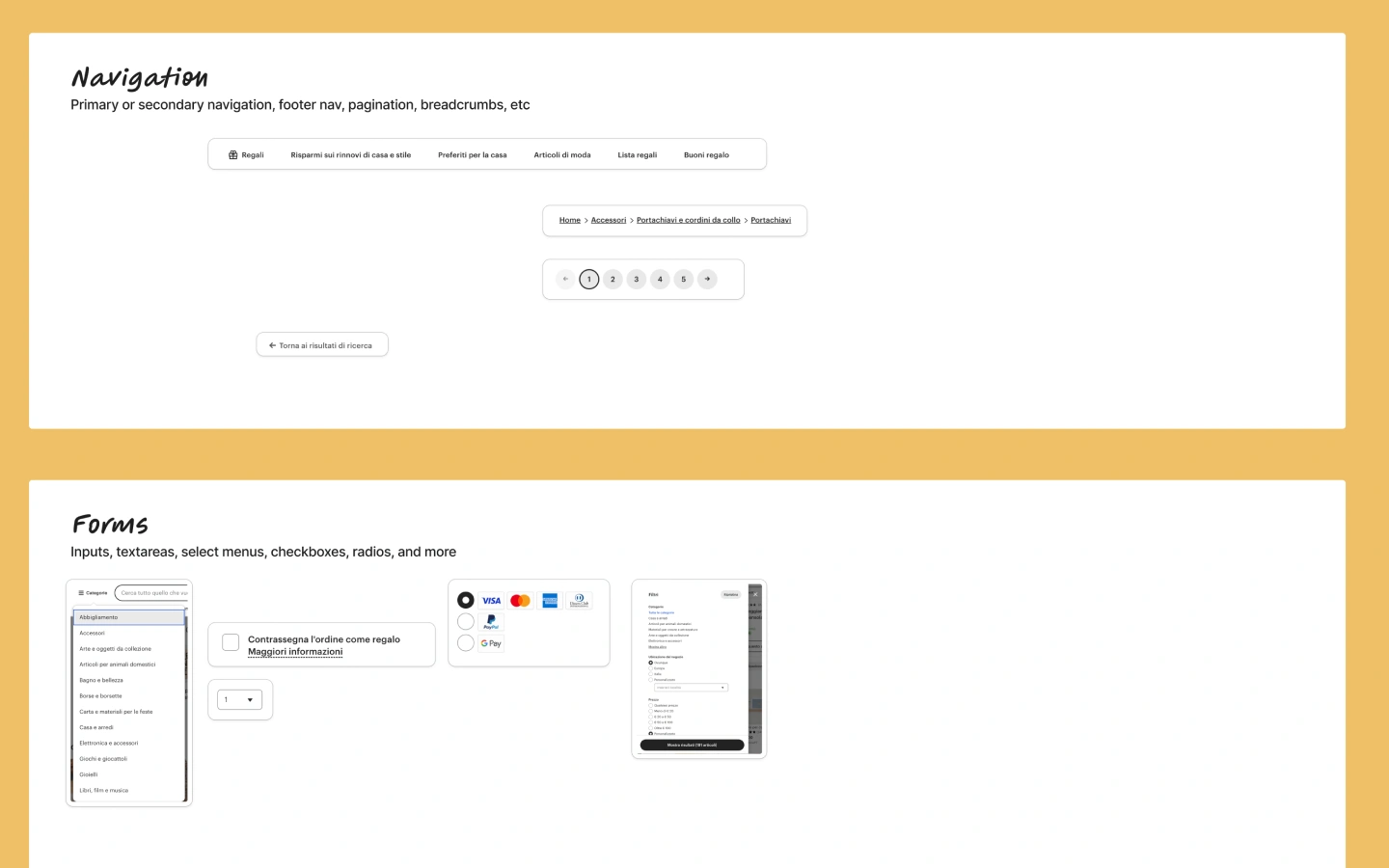The image size is (1389, 868).
Task: Click the Maggiori informazioni link
Action: coord(295,652)
